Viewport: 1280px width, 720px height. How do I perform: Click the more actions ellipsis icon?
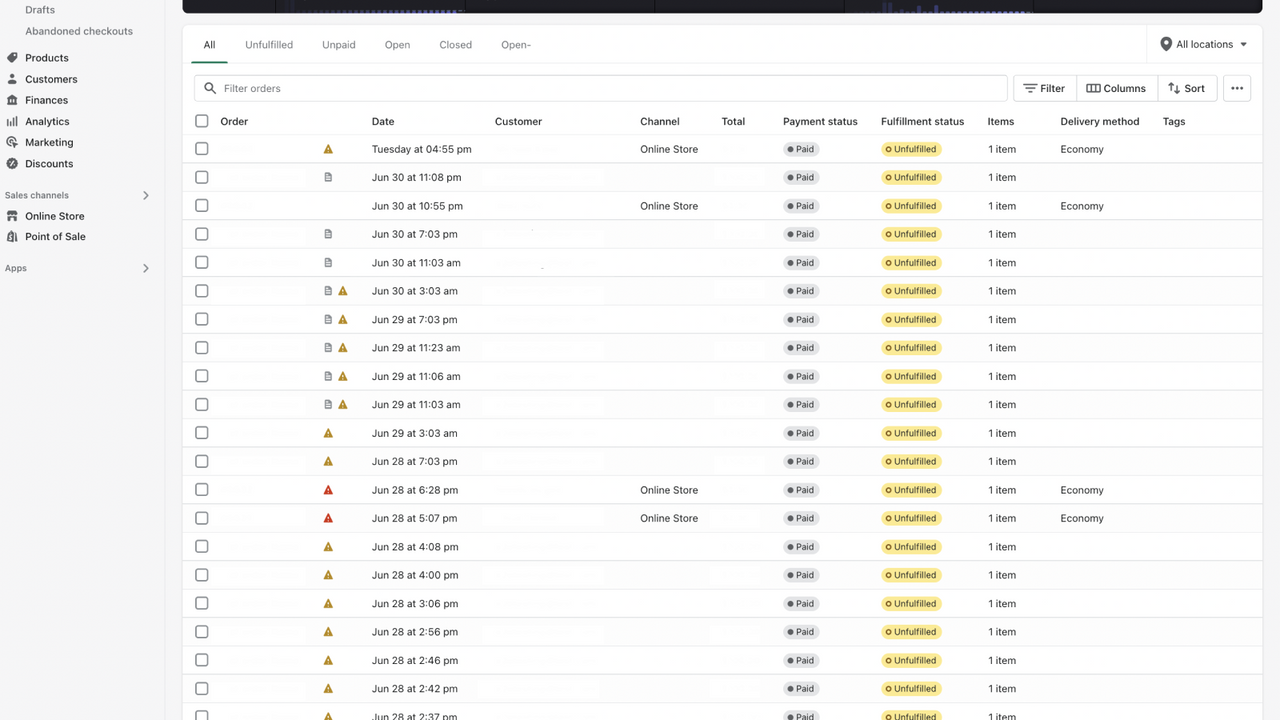click(1237, 88)
